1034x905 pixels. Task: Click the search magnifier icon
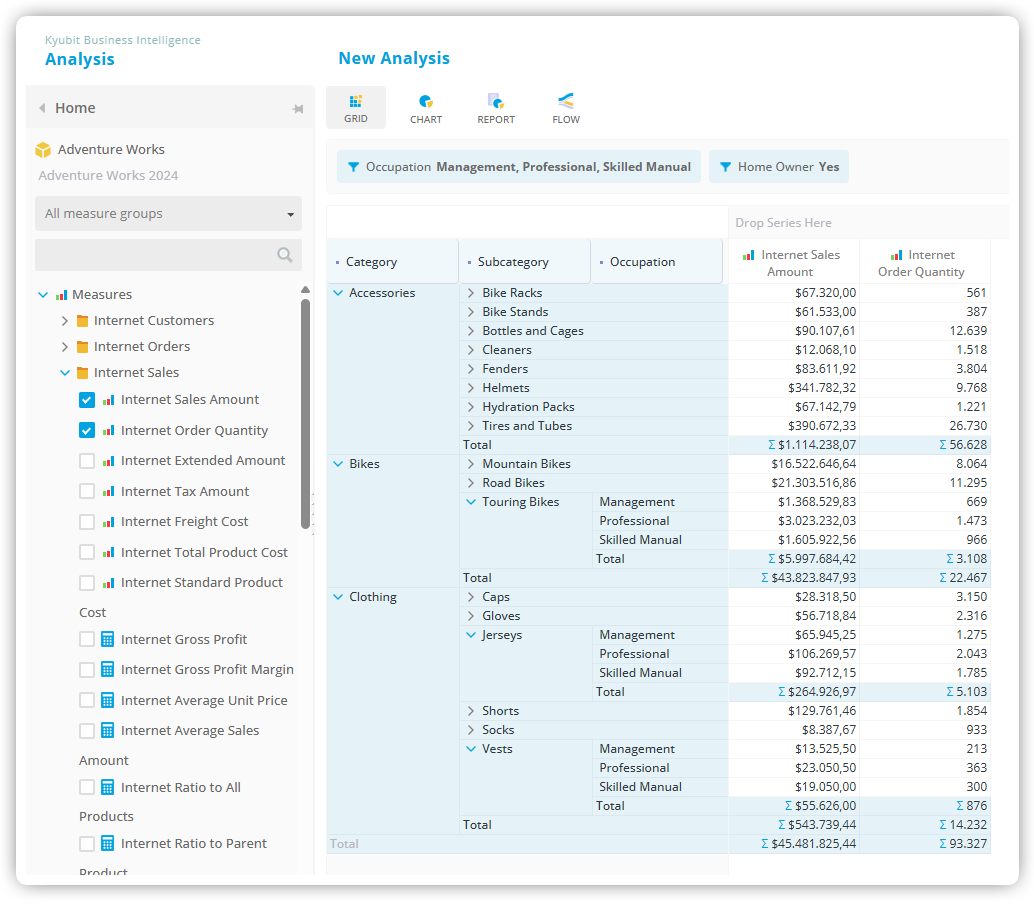click(284, 255)
